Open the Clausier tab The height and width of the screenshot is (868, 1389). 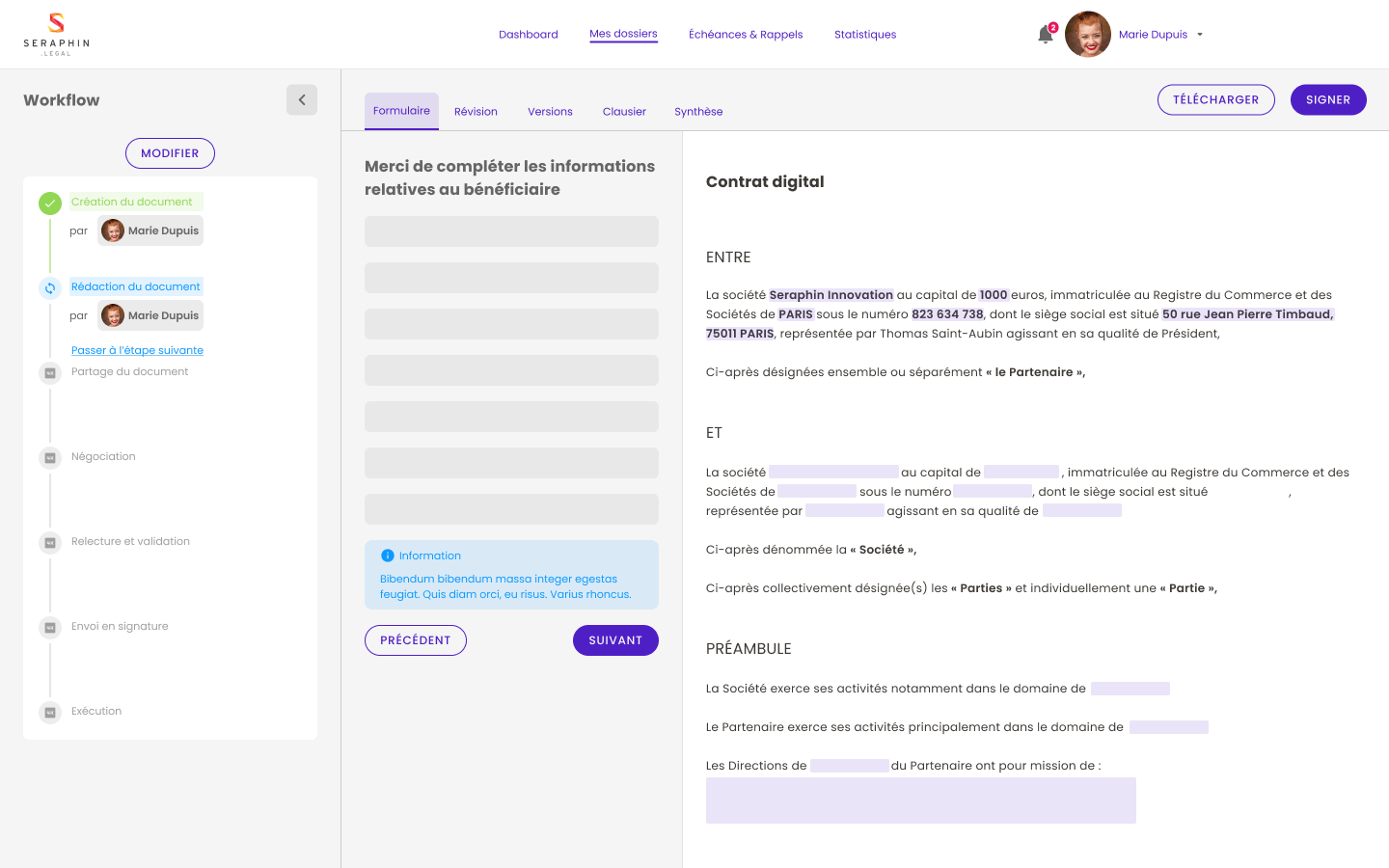[x=623, y=111]
